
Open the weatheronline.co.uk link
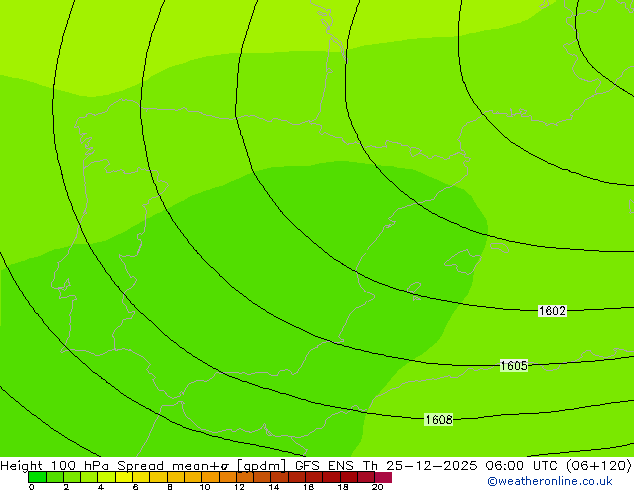(x=550, y=481)
